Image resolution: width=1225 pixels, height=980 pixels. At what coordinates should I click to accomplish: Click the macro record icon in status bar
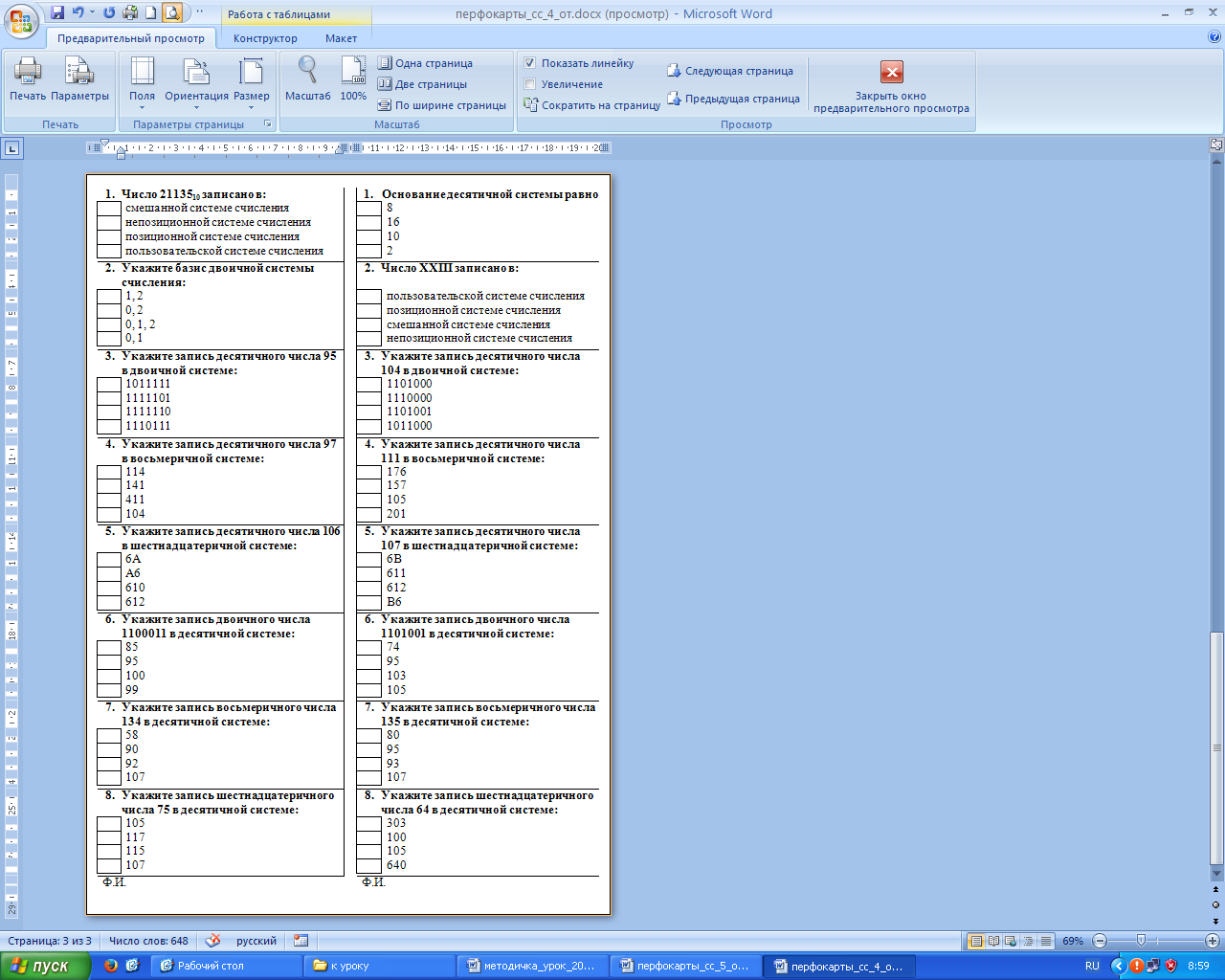[x=301, y=941]
